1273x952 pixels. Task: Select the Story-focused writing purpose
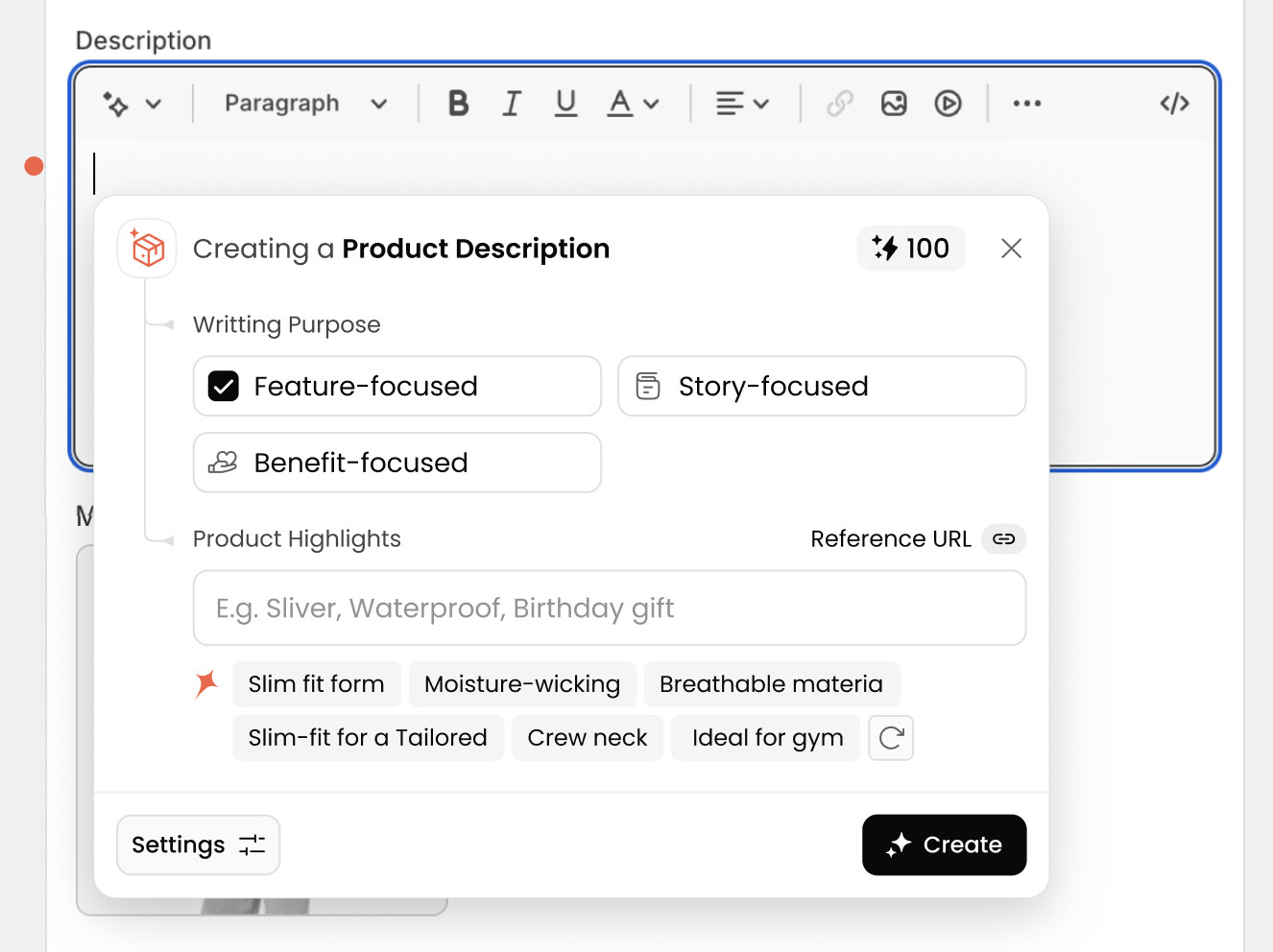(x=822, y=386)
